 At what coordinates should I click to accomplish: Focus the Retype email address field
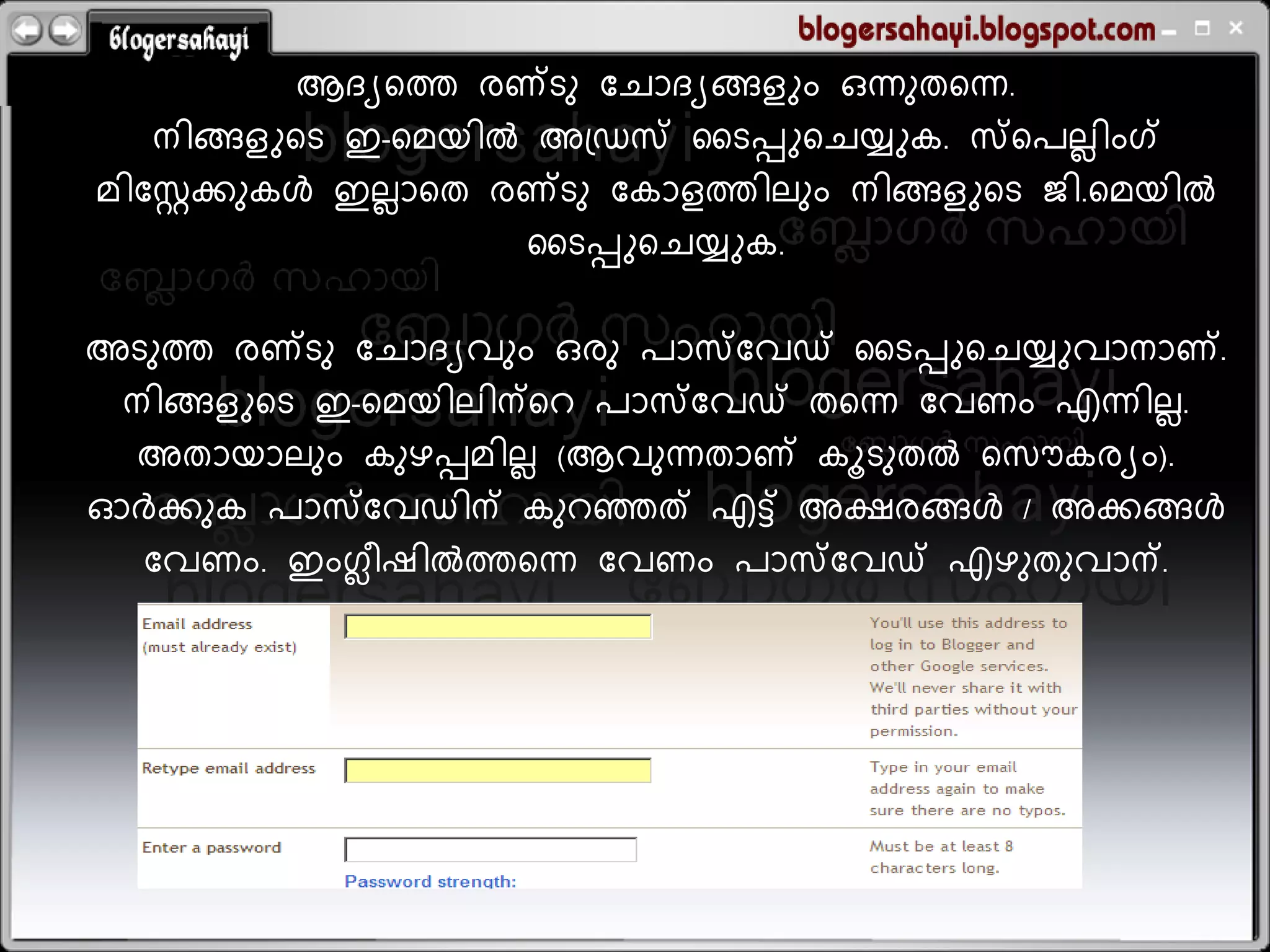click(498, 770)
